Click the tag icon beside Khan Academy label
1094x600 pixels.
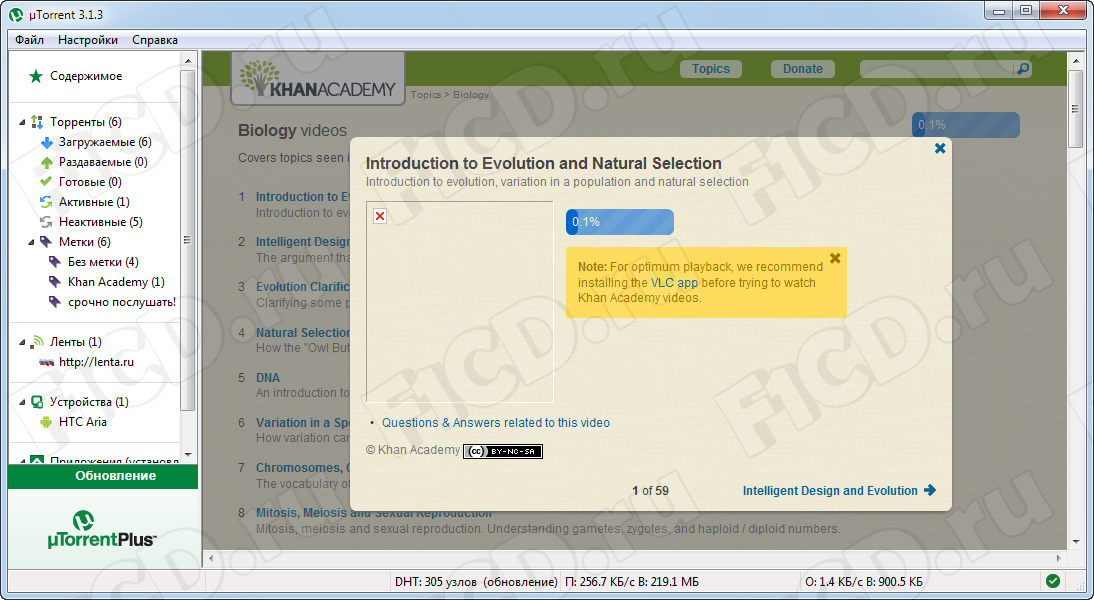(55, 282)
